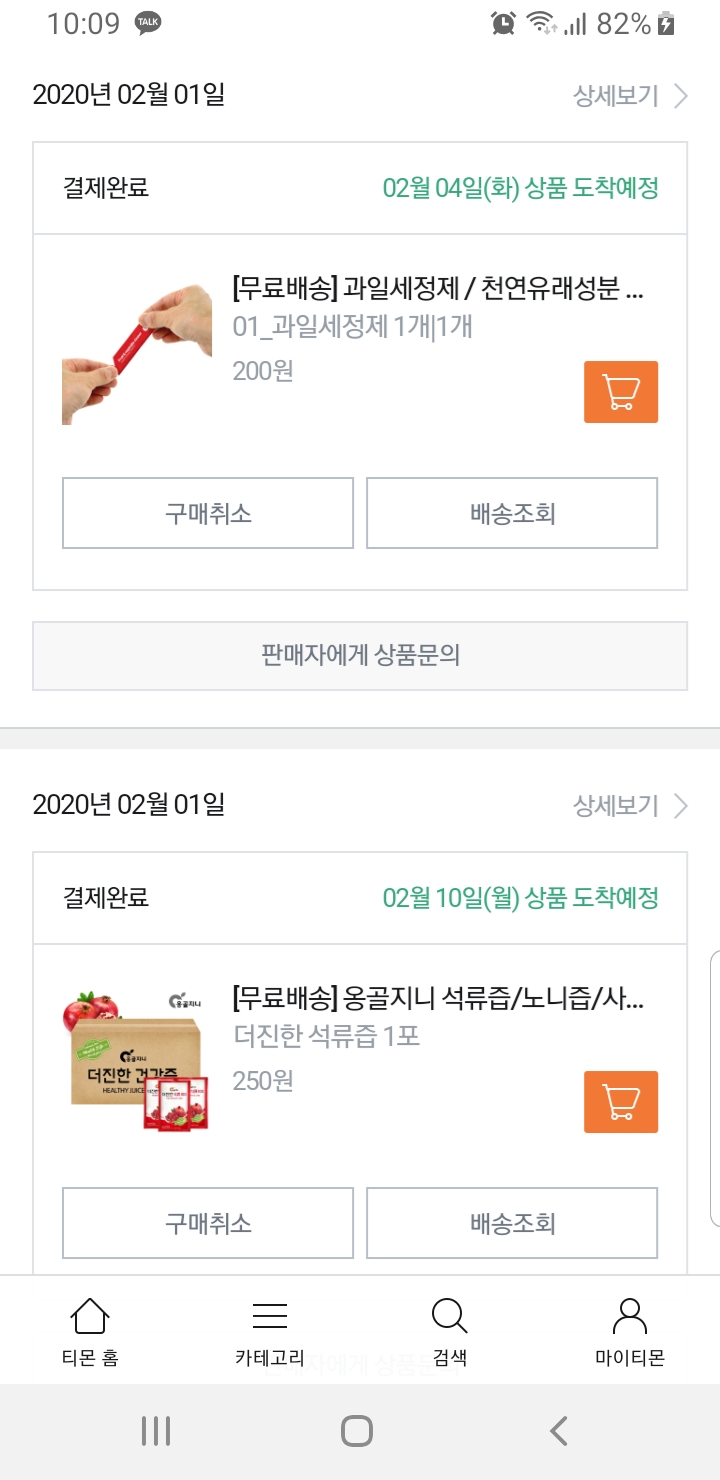Add the pomegranate juice to cart
This screenshot has height=1480, width=720.
coord(620,1102)
